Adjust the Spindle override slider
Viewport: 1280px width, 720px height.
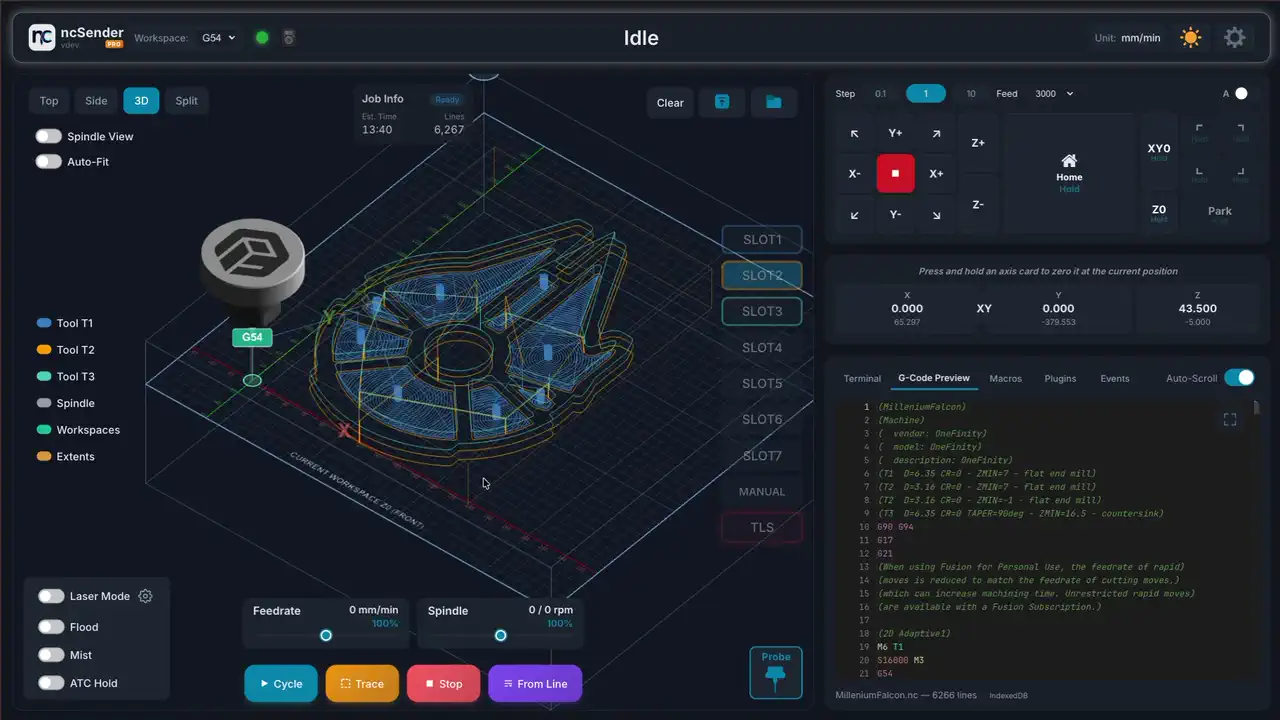500,635
